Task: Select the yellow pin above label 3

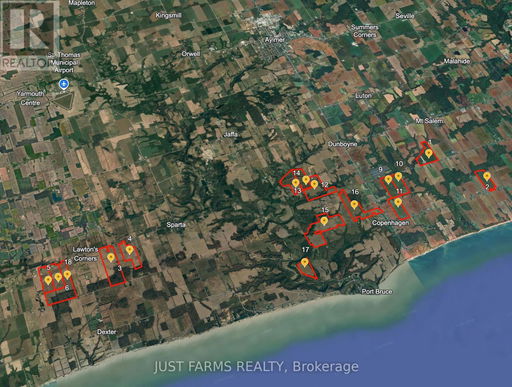Action: point(111,257)
